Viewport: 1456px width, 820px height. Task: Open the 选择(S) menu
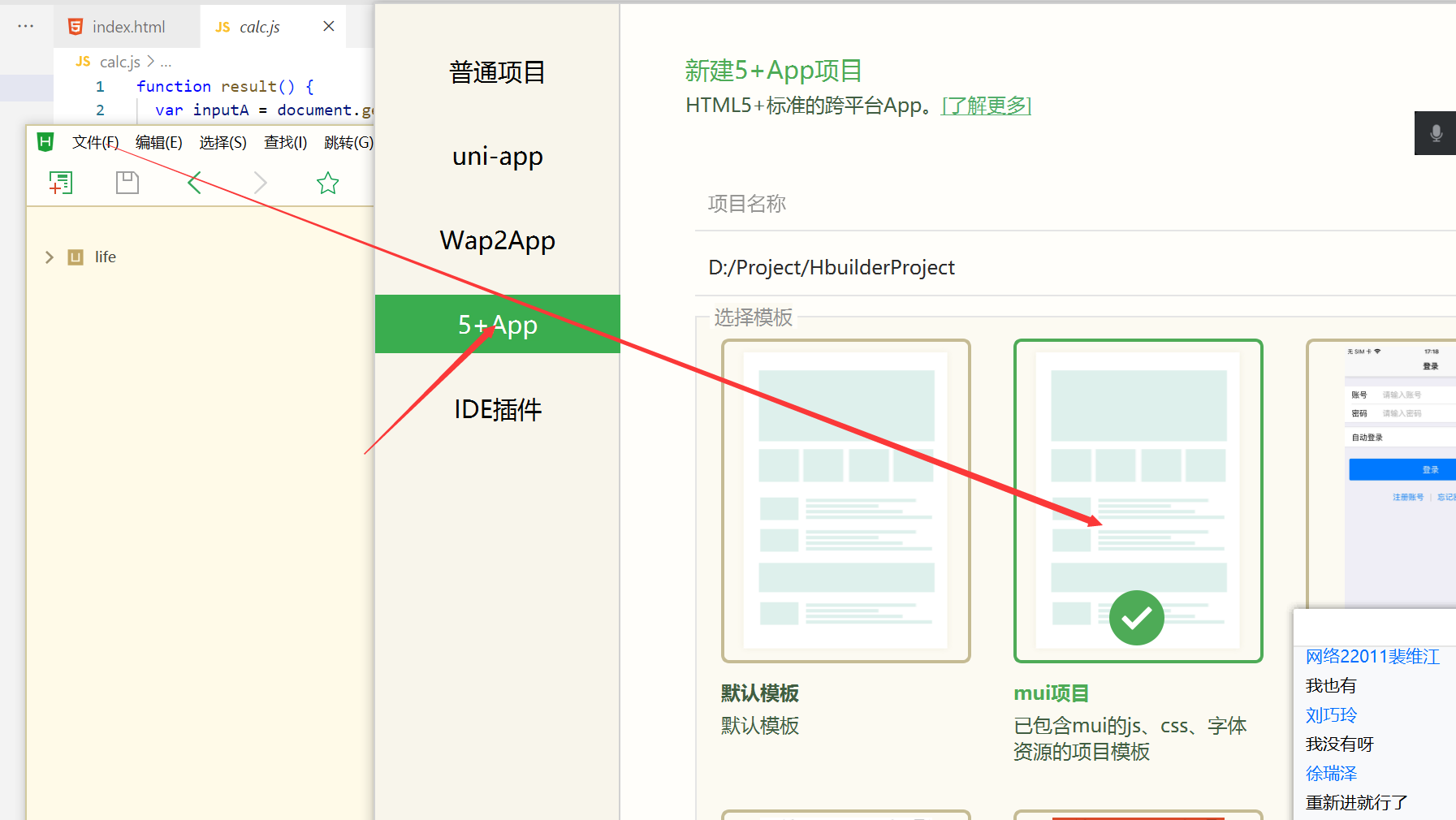click(223, 143)
